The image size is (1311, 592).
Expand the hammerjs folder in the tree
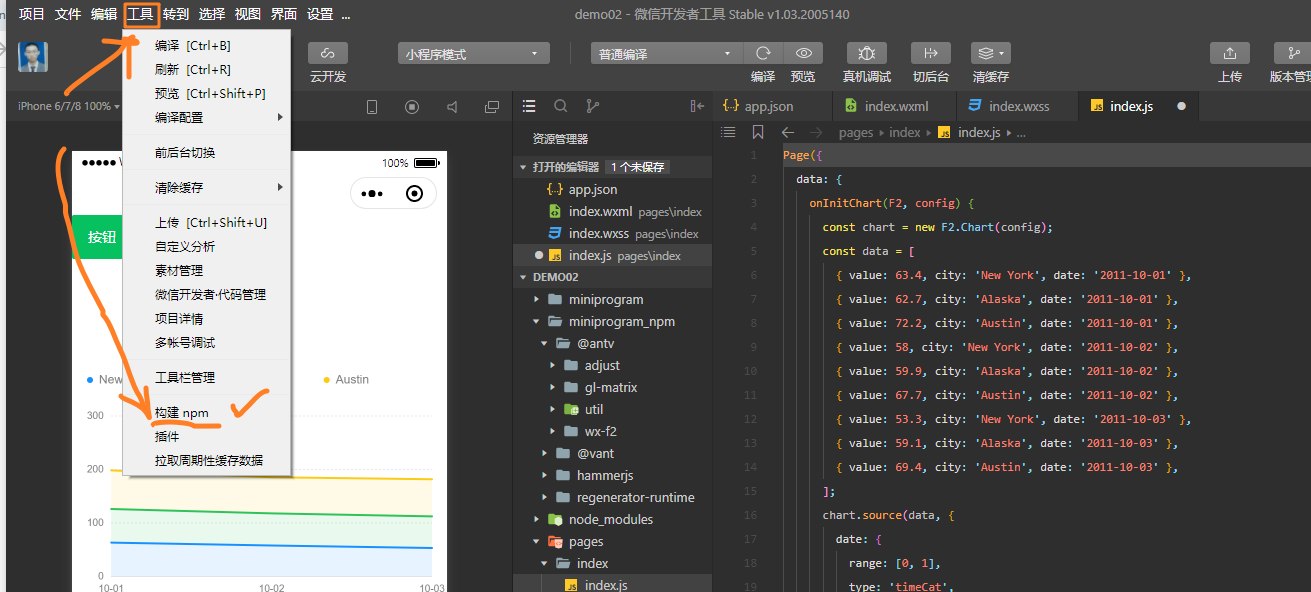tap(604, 475)
